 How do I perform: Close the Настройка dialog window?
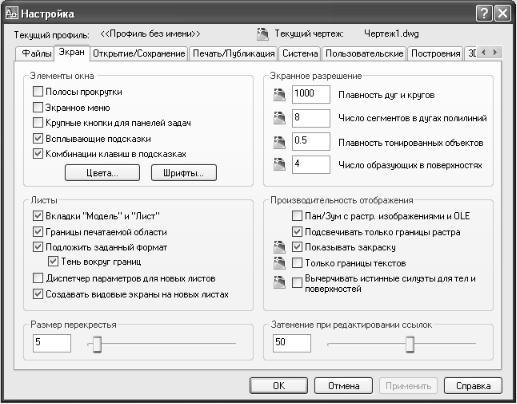pos(502,14)
